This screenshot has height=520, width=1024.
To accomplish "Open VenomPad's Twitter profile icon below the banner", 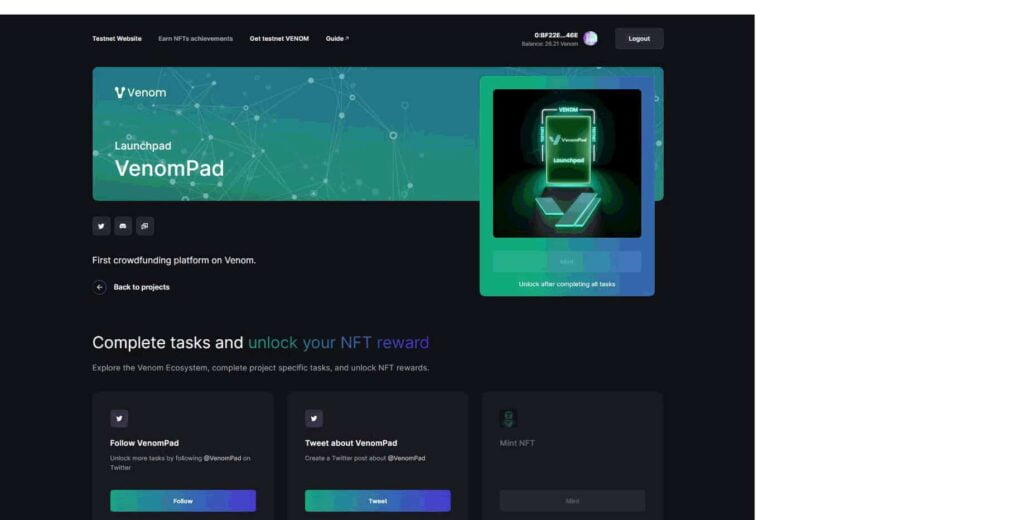I will (101, 226).
